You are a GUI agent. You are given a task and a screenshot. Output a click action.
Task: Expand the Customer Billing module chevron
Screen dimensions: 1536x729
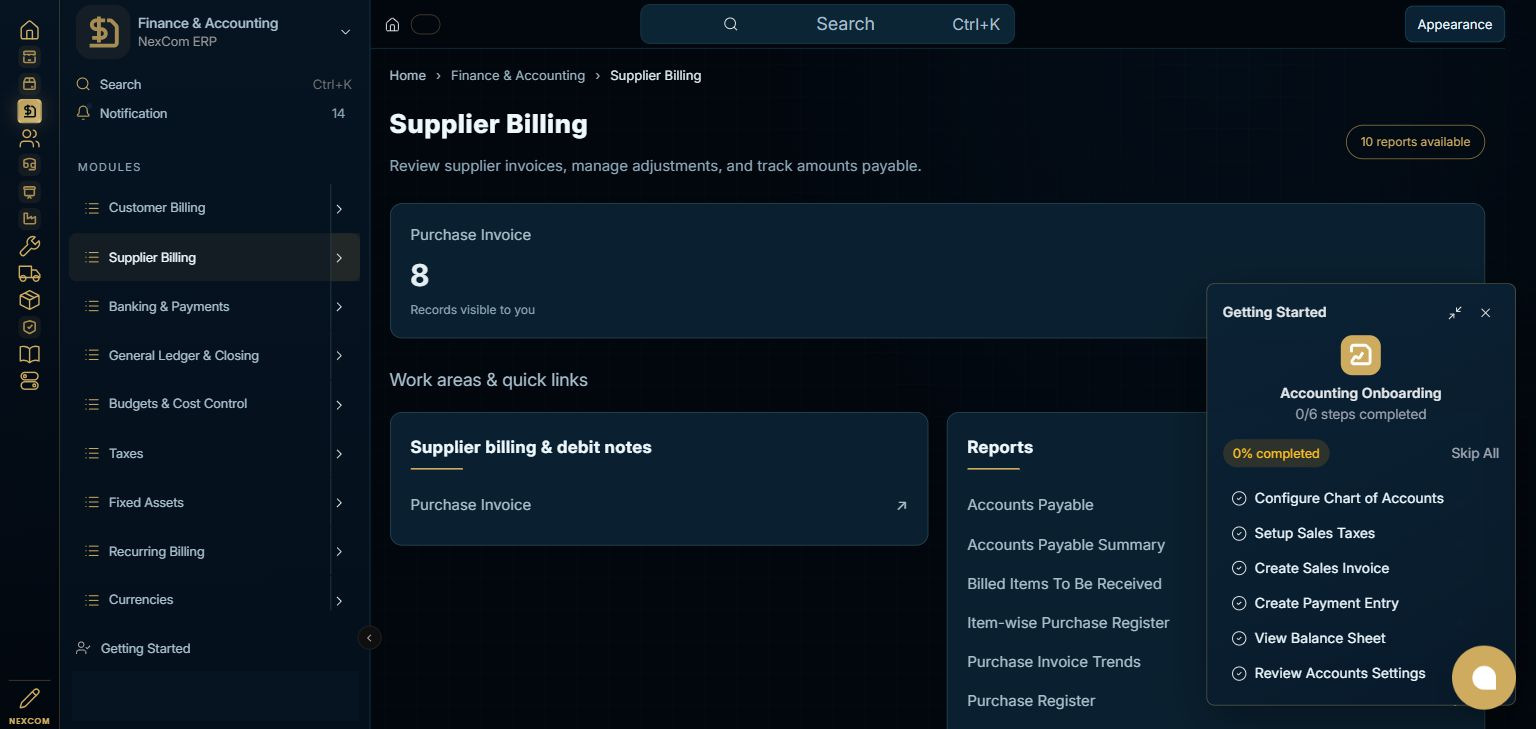(339, 209)
